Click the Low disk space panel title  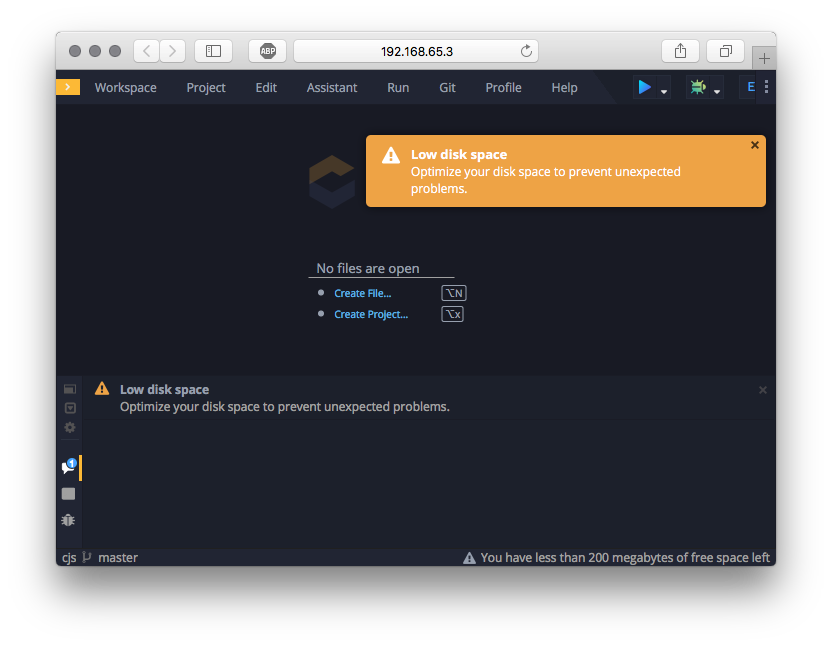(x=164, y=390)
